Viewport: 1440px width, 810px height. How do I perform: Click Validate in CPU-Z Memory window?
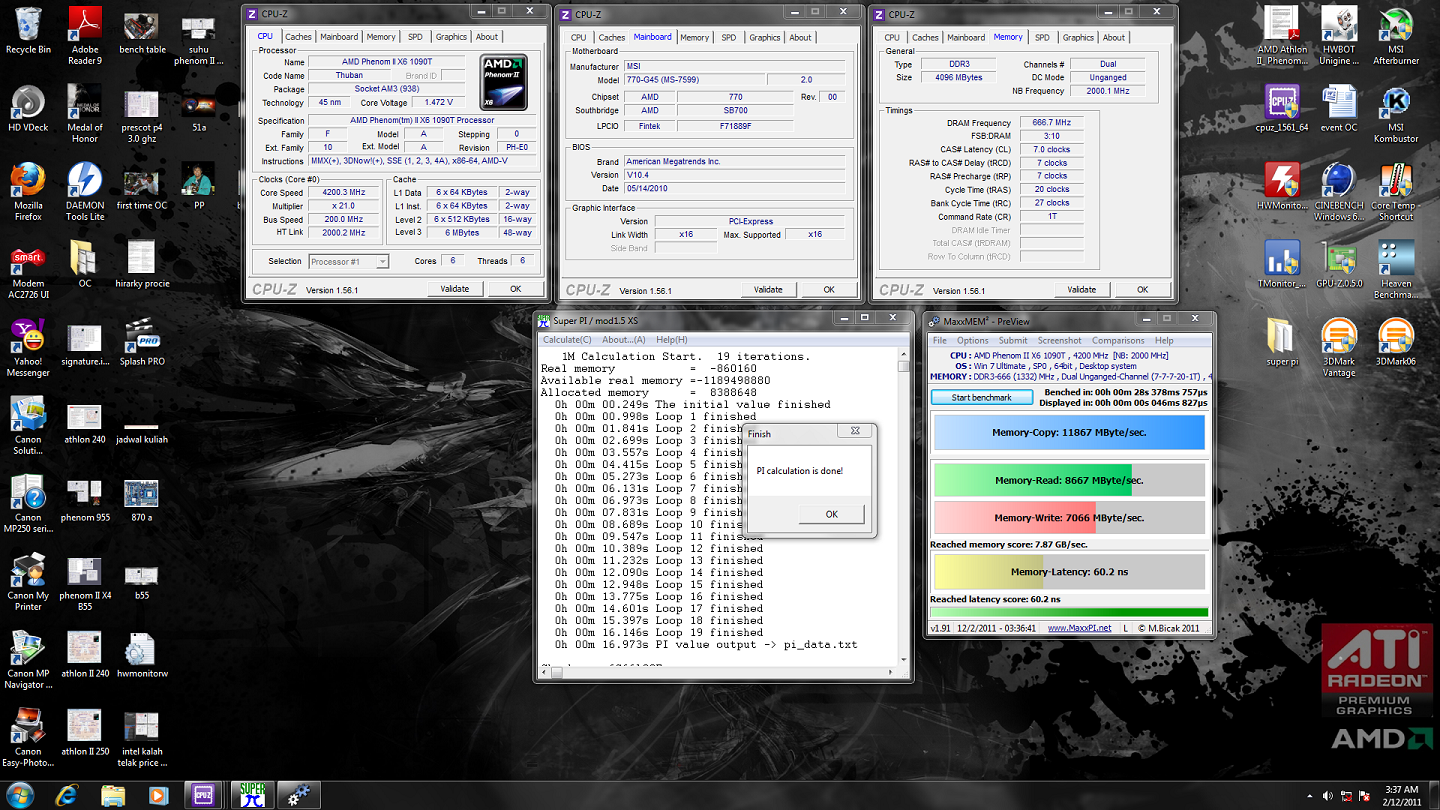click(x=1081, y=289)
